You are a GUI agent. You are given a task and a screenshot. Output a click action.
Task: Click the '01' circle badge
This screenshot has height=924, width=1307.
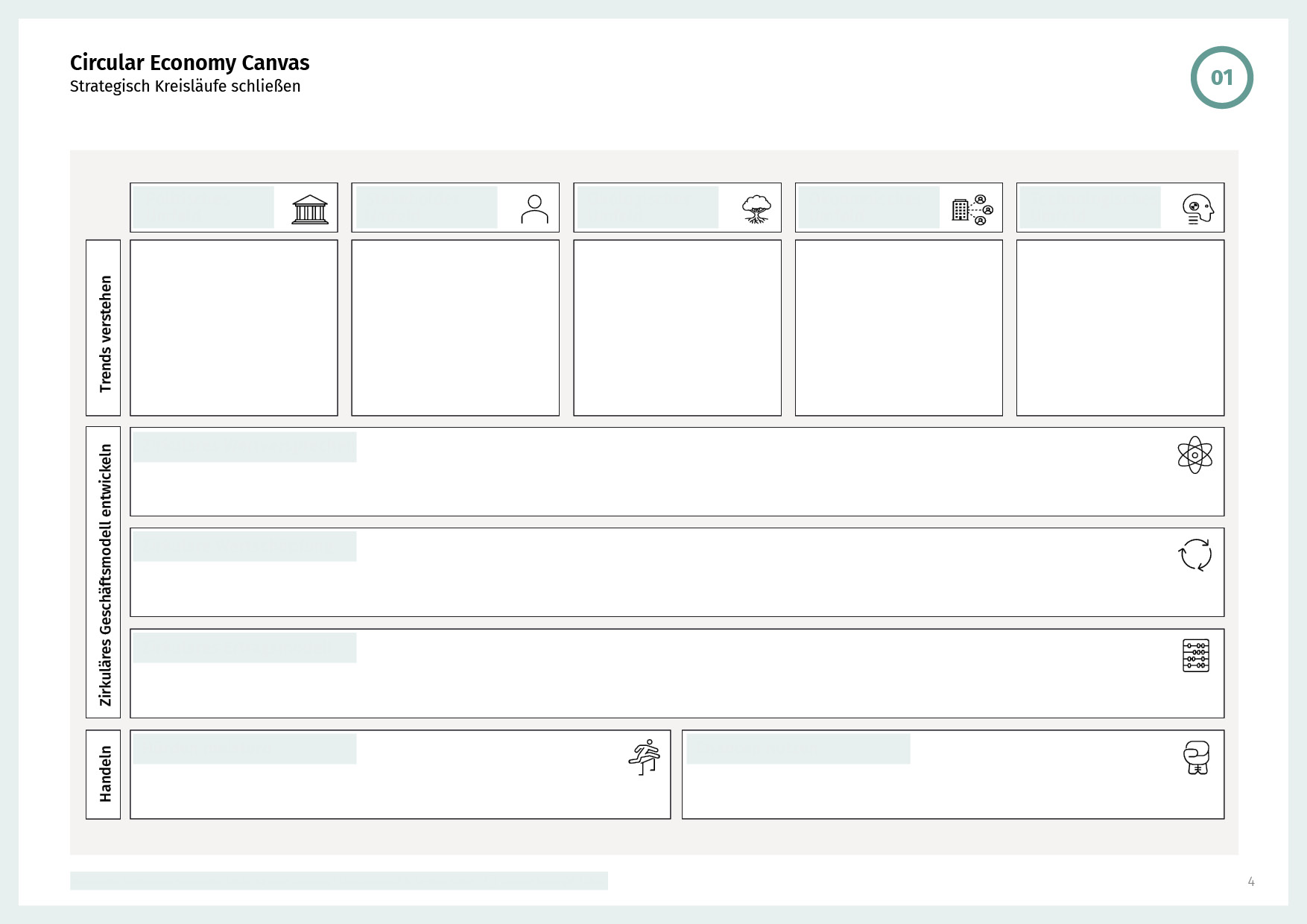(x=1221, y=77)
